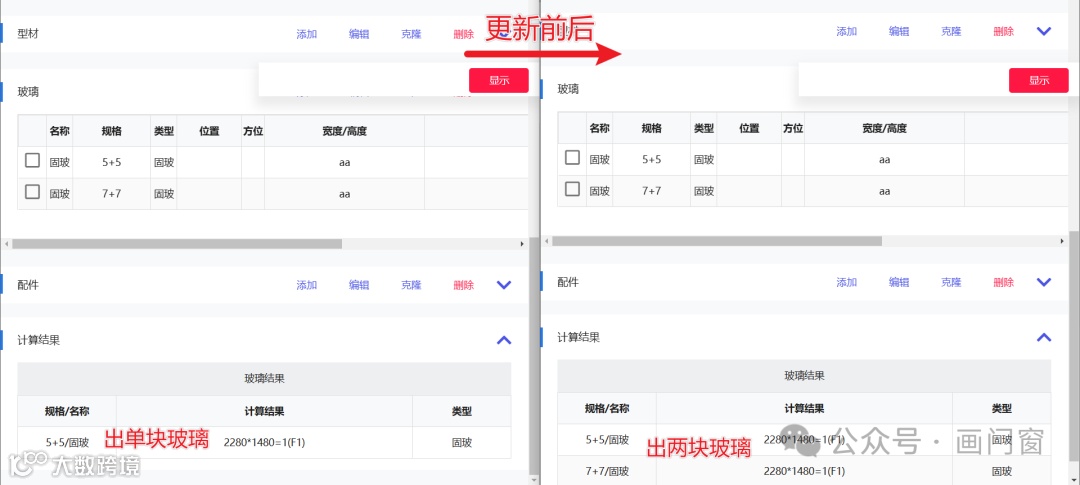The height and width of the screenshot is (485, 1080).
Task: Click the 配件 section title in left pane
Action: [28, 285]
